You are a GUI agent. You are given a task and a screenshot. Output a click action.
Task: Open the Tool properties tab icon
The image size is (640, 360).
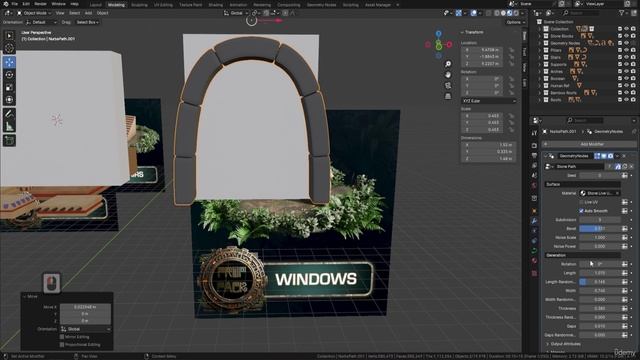pyautogui.click(x=534, y=133)
